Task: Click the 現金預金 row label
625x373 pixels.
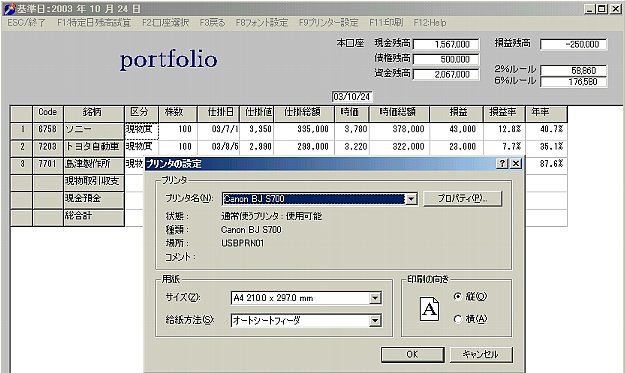Action: coord(94,200)
